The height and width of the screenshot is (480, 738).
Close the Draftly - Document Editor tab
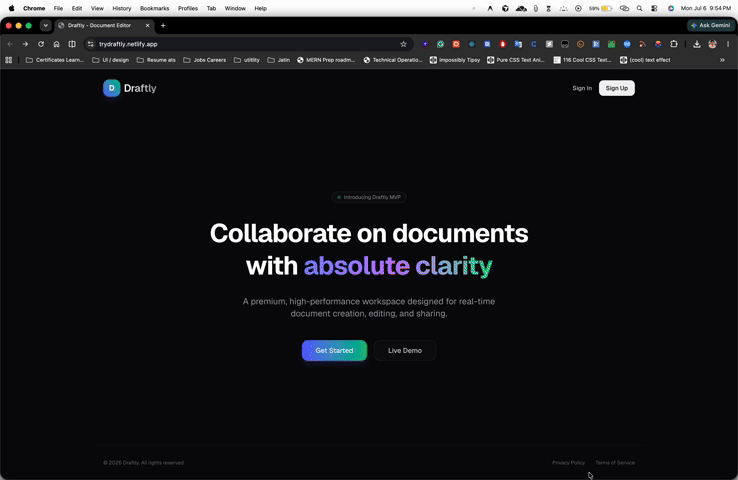(x=147, y=25)
